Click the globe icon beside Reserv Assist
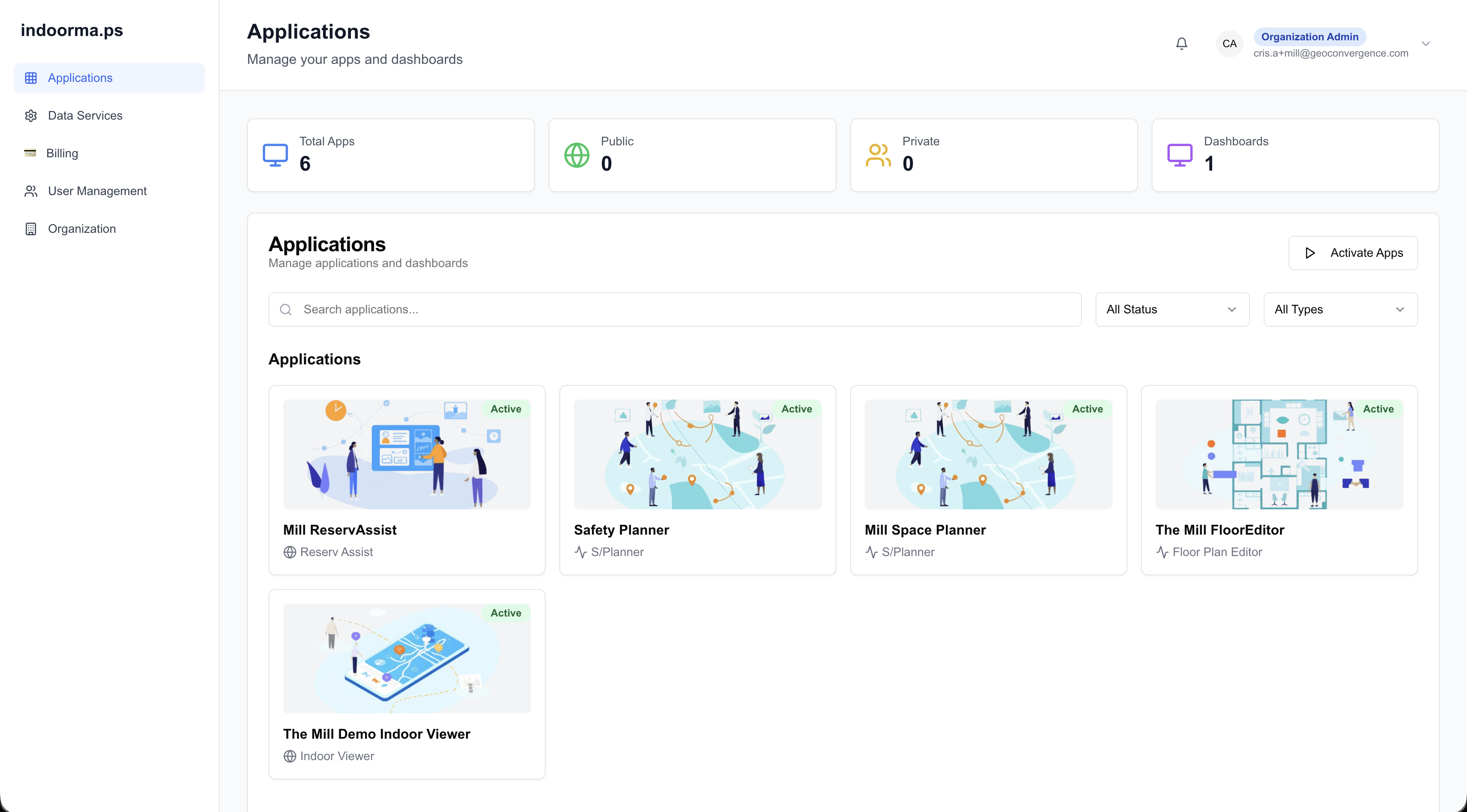The width and height of the screenshot is (1467, 812). click(x=290, y=552)
